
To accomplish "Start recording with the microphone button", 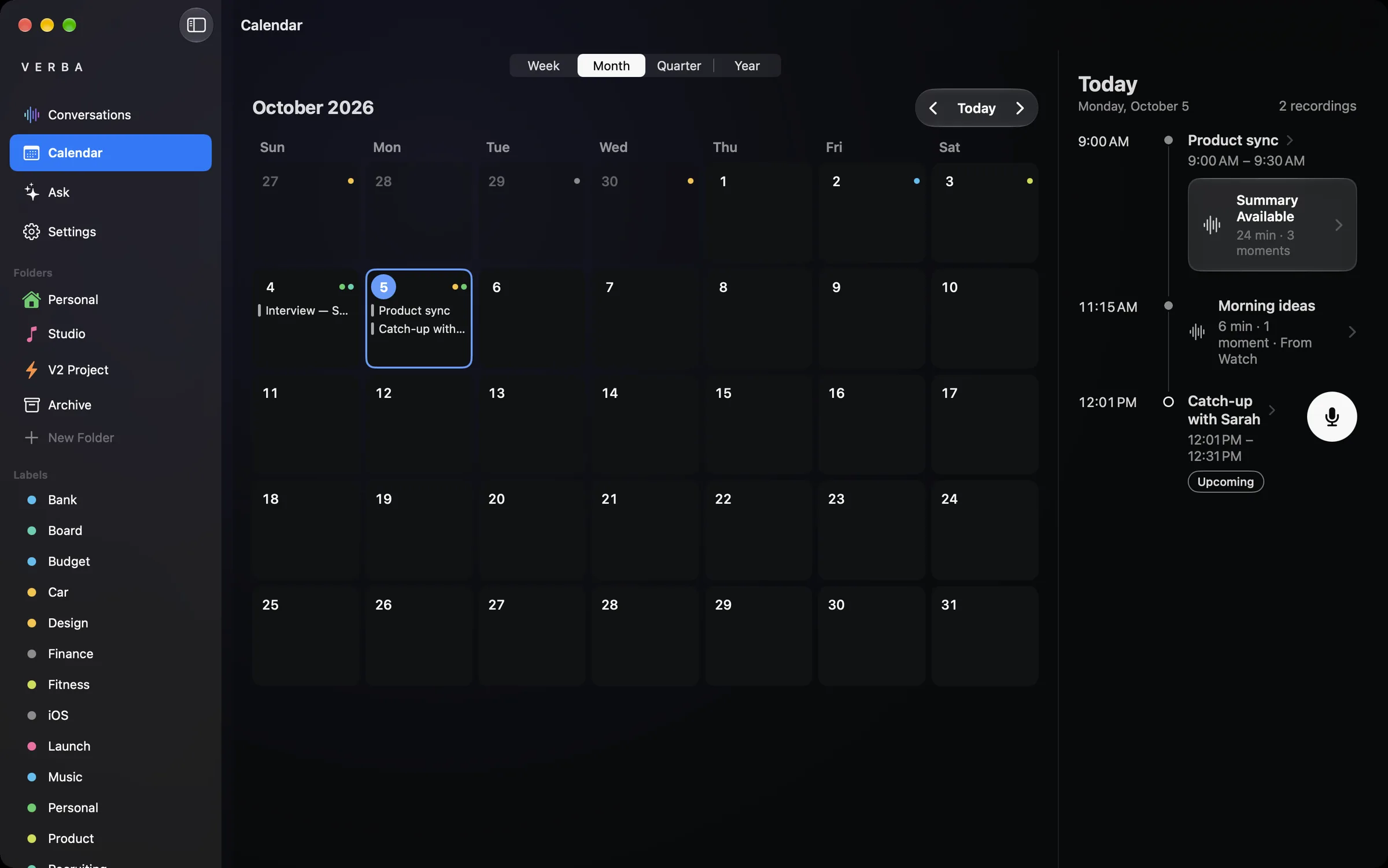I will tap(1332, 417).
